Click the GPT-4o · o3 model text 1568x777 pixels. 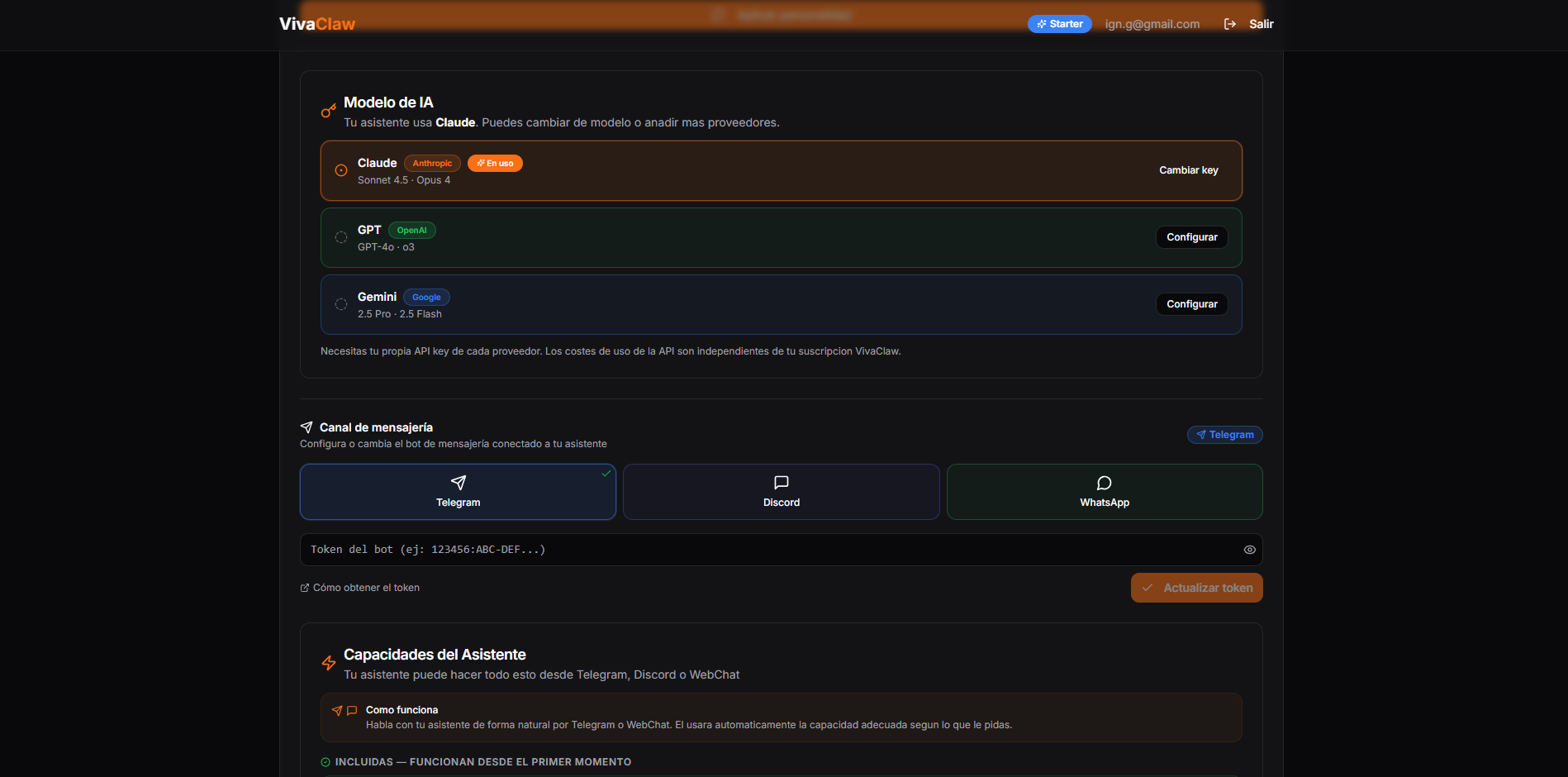(386, 247)
